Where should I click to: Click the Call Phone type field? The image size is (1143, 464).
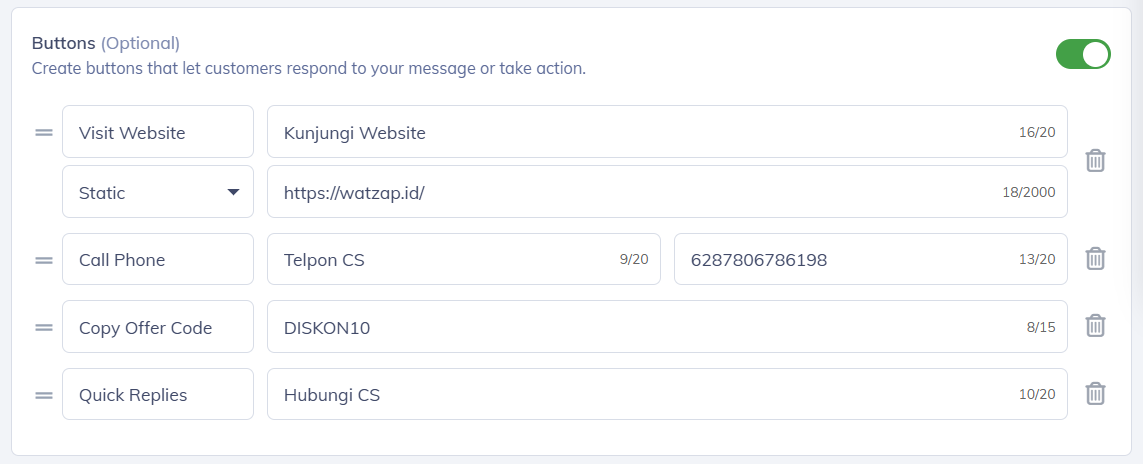(x=158, y=260)
